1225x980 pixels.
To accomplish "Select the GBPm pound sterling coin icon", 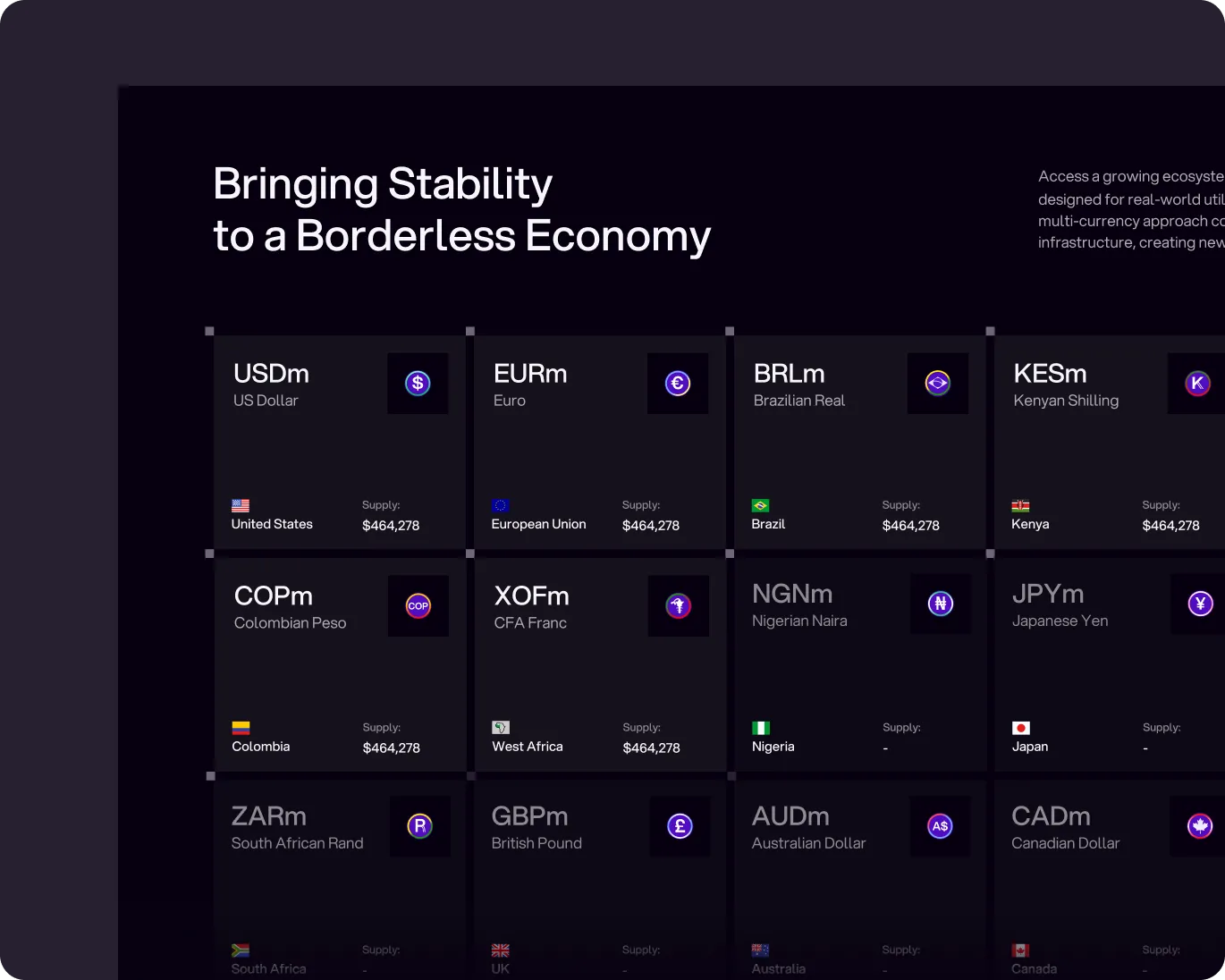I will pos(680,825).
